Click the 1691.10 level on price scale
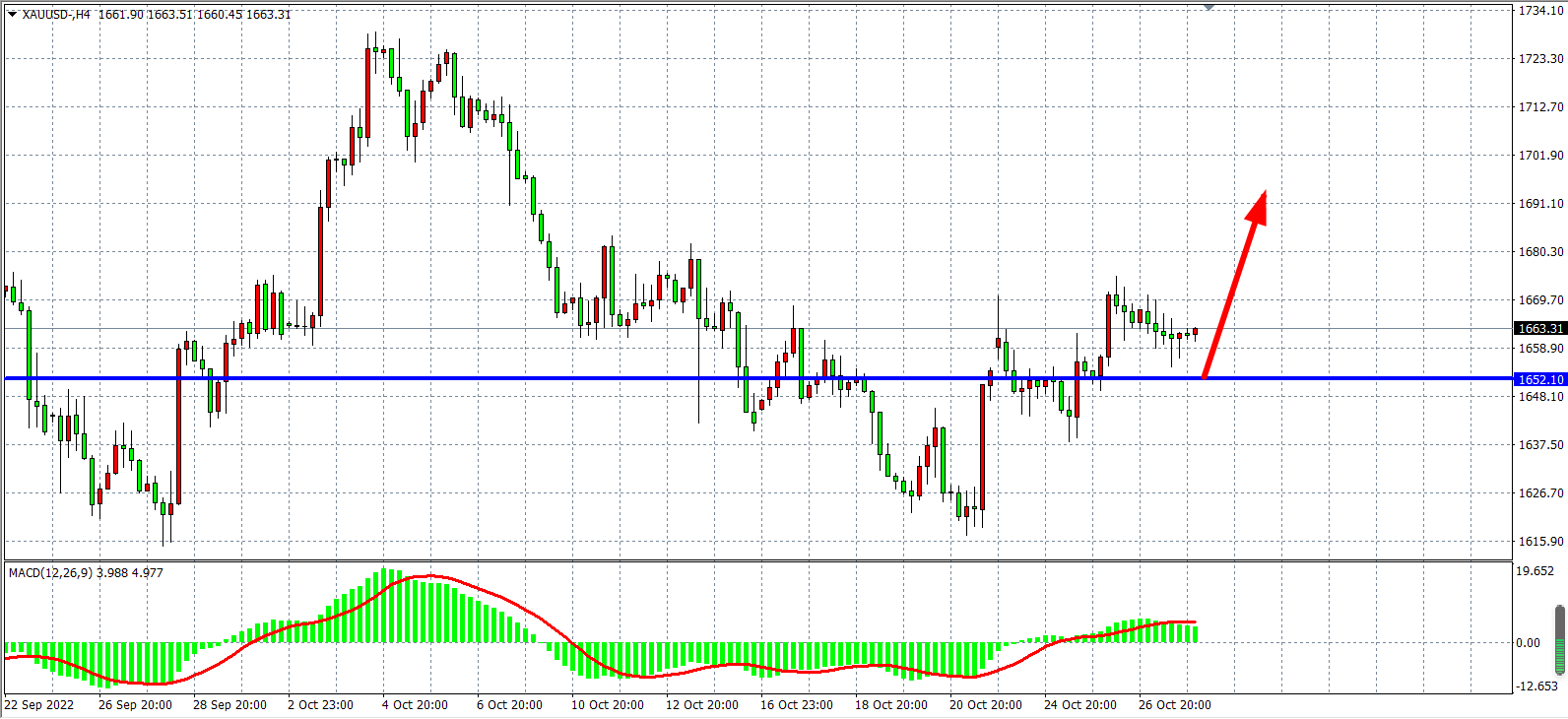 [1540, 204]
